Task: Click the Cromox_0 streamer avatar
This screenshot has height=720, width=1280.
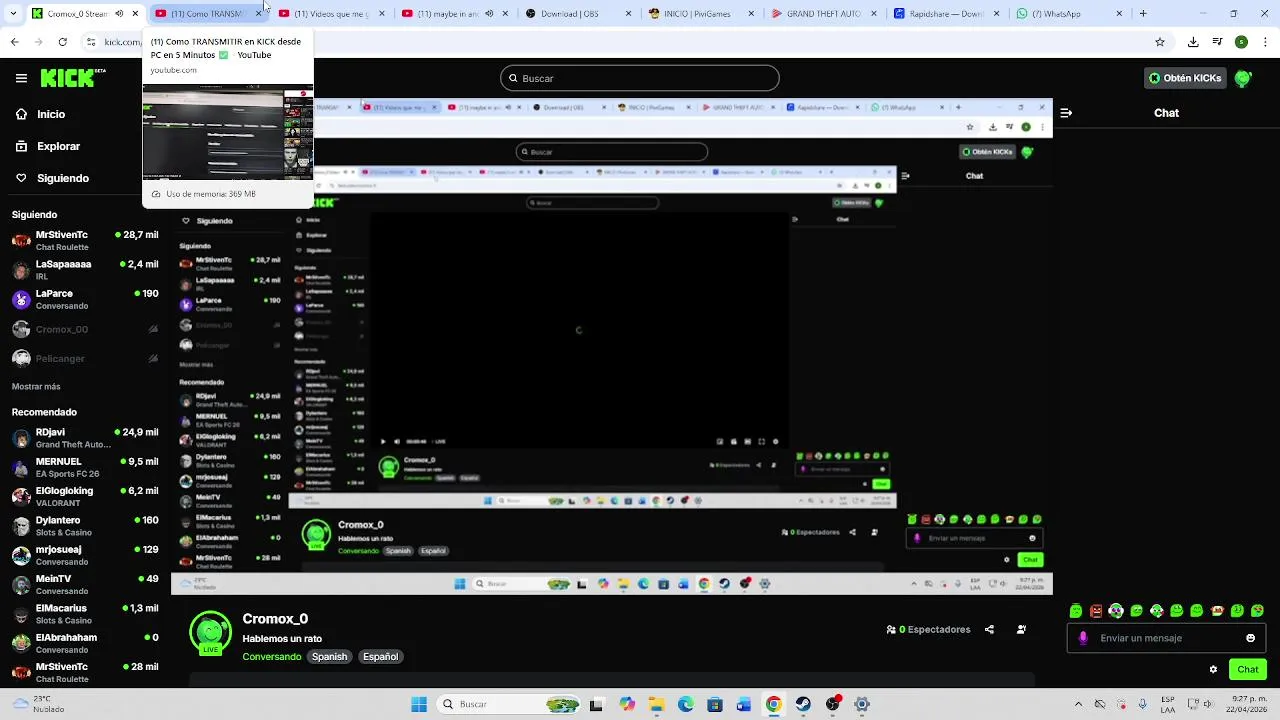Action: click(x=210, y=632)
